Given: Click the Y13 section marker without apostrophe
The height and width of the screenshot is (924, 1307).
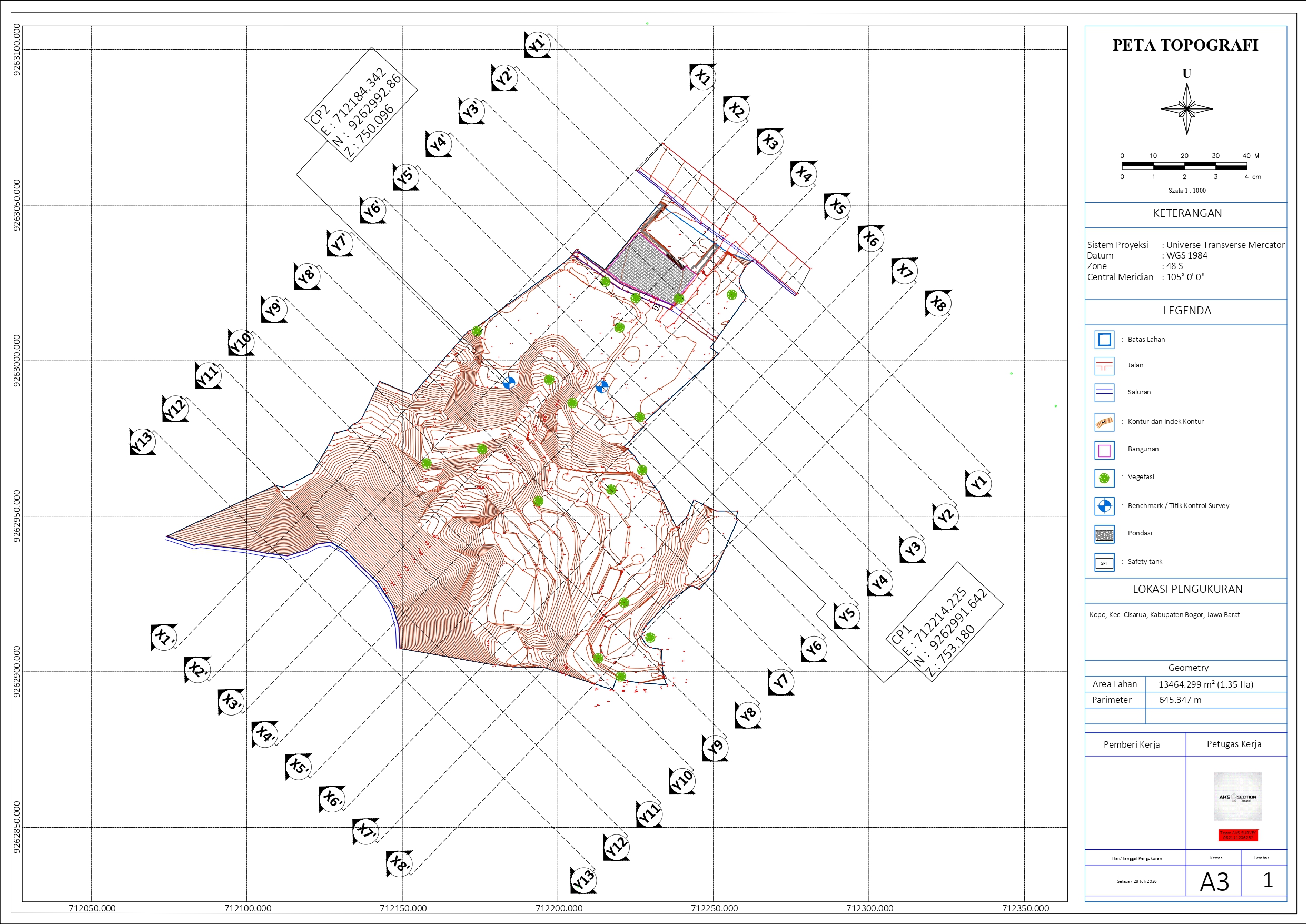Looking at the screenshot, I should click(584, 880).
